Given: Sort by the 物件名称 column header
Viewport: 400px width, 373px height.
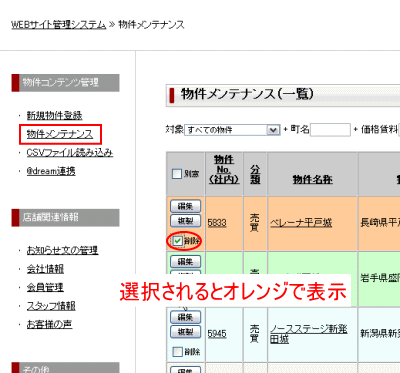Looking at the screenshot, I should pos(313,180).
